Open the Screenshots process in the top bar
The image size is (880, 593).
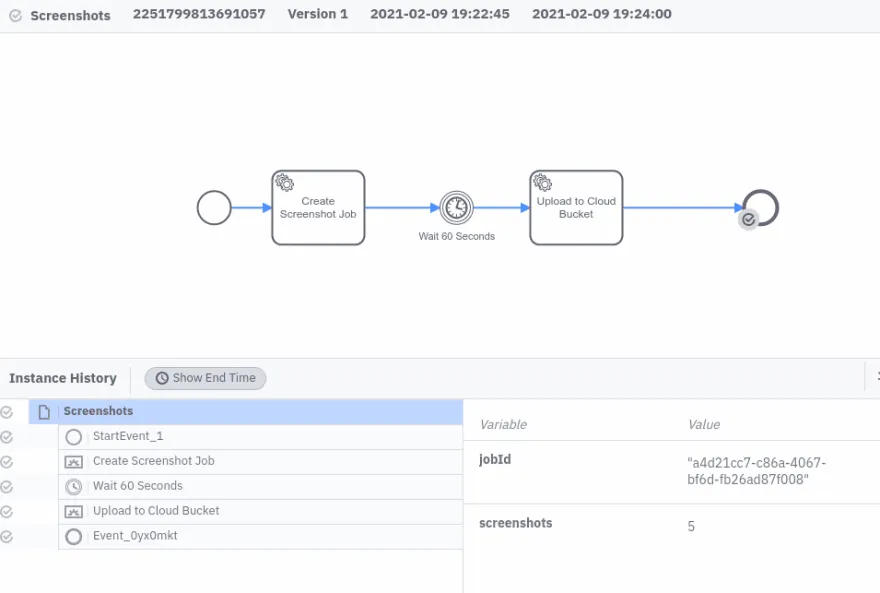click(x=70, y=16)
